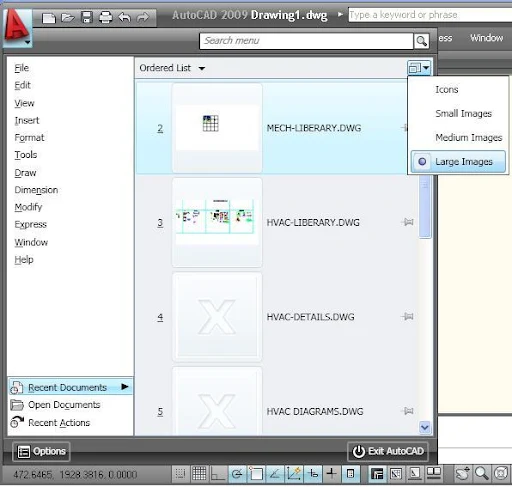512x487 pixels.
Task: Open the Ordered List dropdown
Action: 172,68
